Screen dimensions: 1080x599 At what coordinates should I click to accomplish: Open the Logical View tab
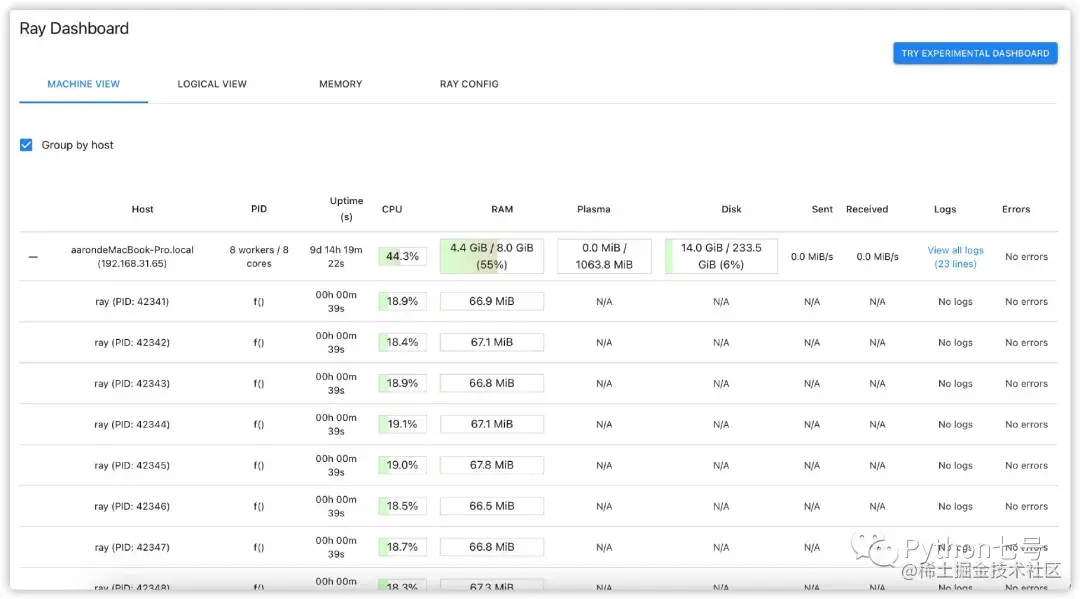point(212,84)
